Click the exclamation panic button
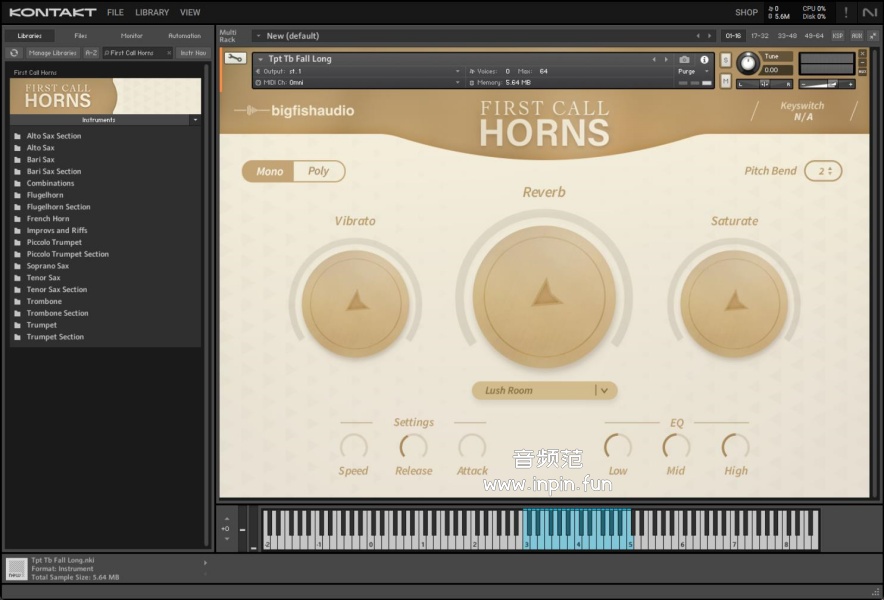Viewport: 884px width, 600px height. [x=846, y=12]
